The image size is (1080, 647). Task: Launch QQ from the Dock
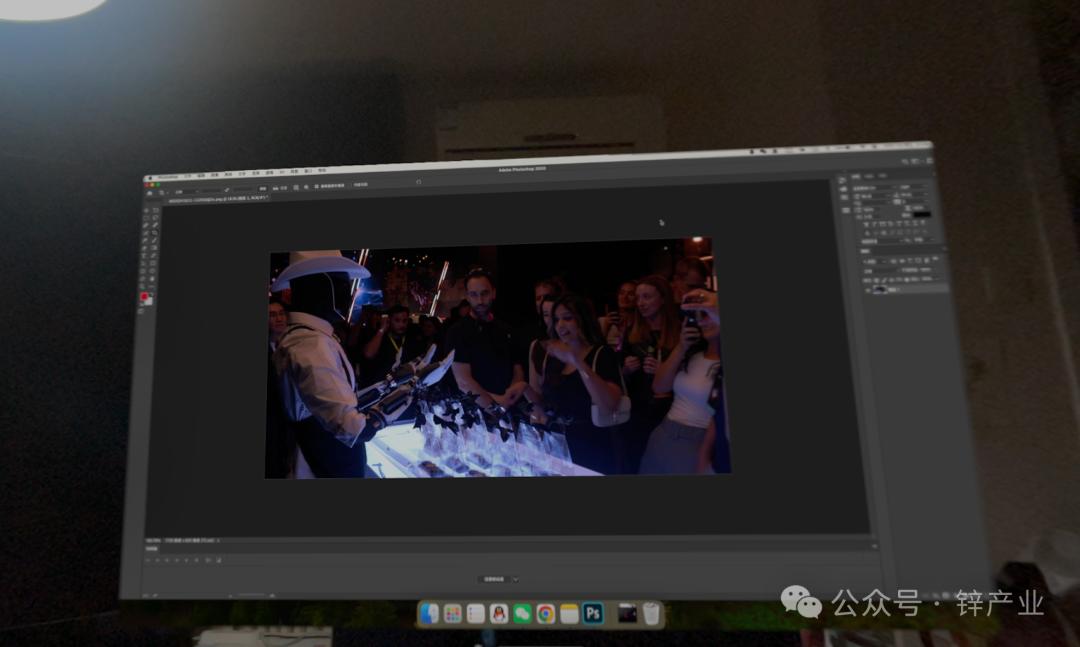499,613
